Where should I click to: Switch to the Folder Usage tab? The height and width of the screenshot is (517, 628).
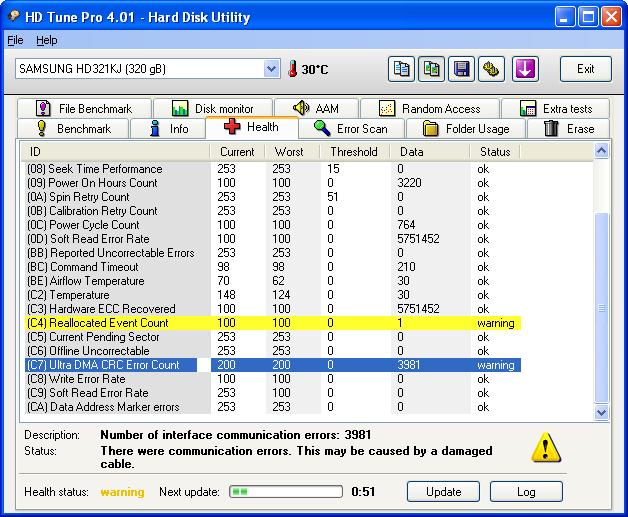(x=466, y=129)
